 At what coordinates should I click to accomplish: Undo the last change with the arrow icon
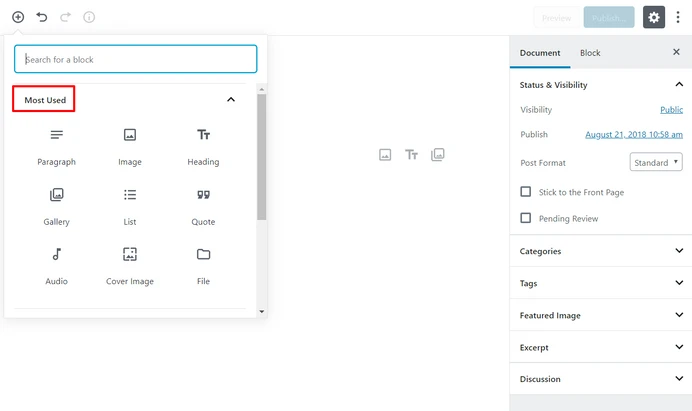click(42, 17)
